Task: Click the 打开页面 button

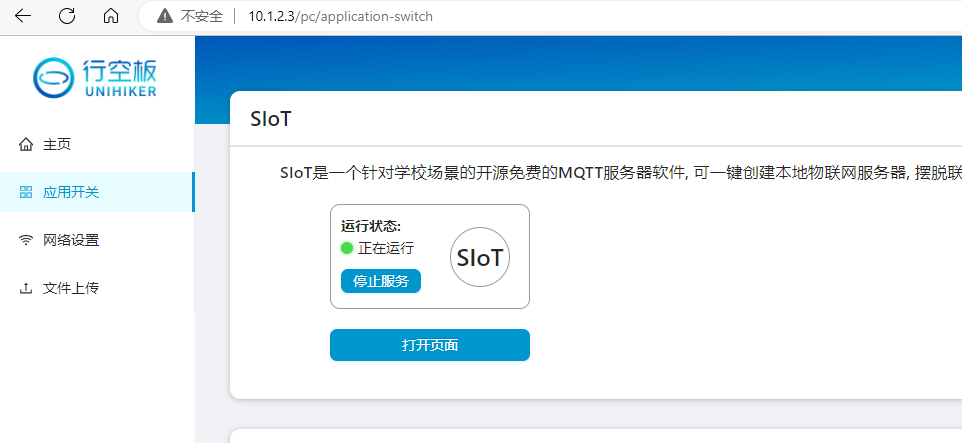Action: pos(430,345)
